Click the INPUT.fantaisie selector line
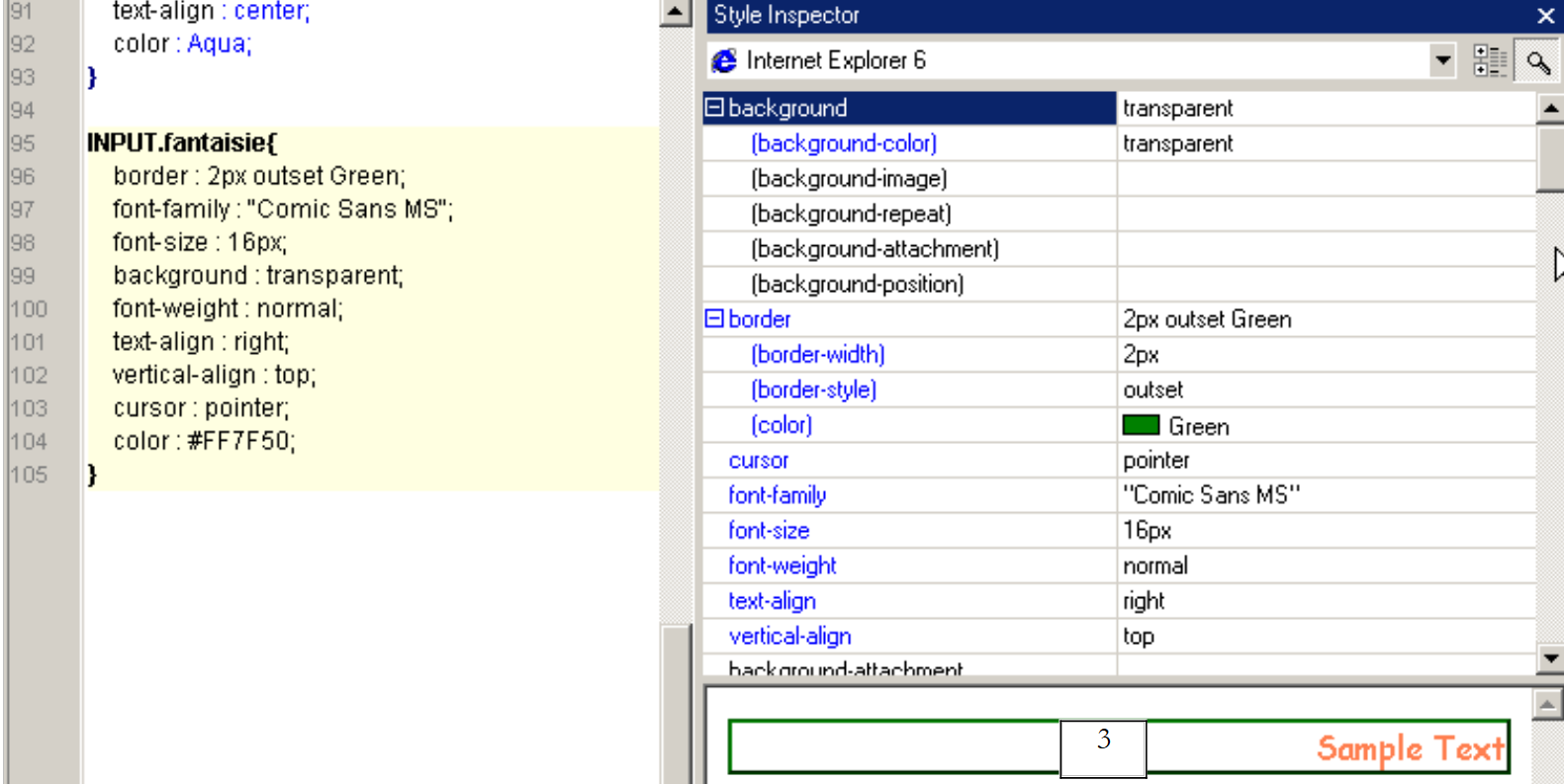Screen dimensions: 1564x784 coord(181,143)
